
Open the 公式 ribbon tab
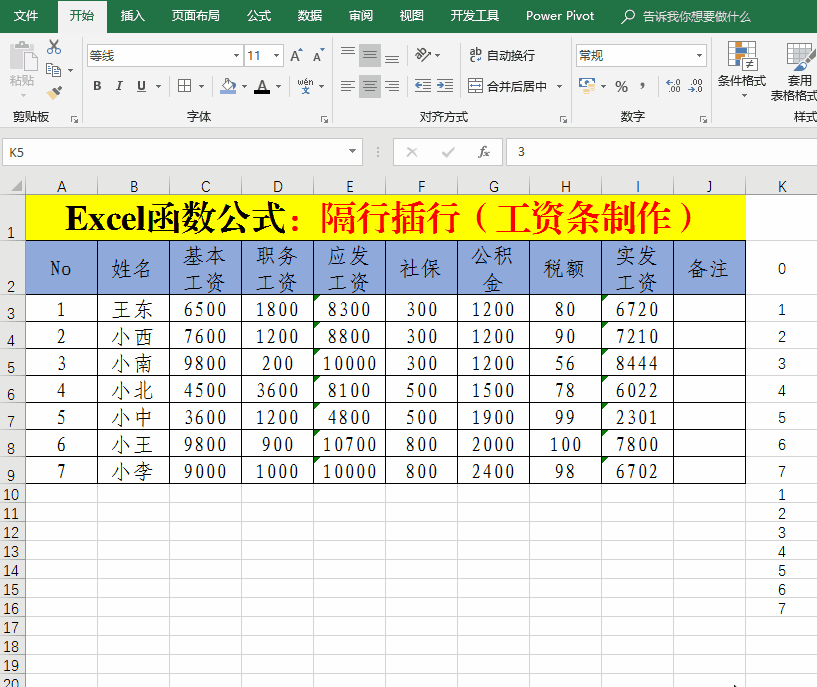pos(258,16)
